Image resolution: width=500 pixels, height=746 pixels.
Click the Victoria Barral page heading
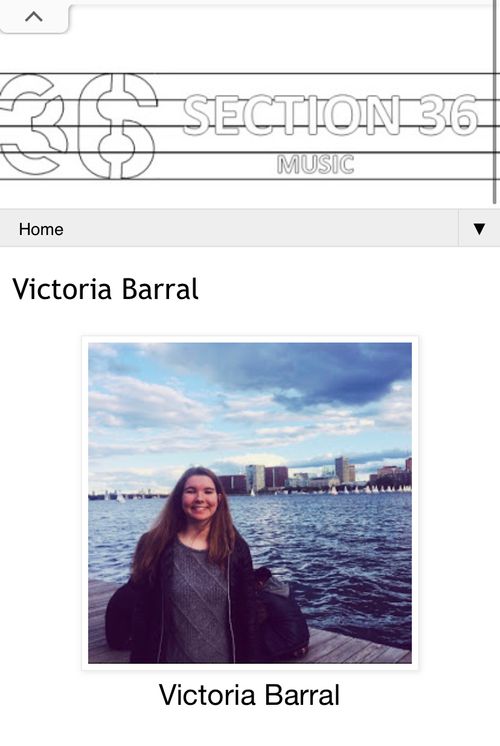coord(106,289)
